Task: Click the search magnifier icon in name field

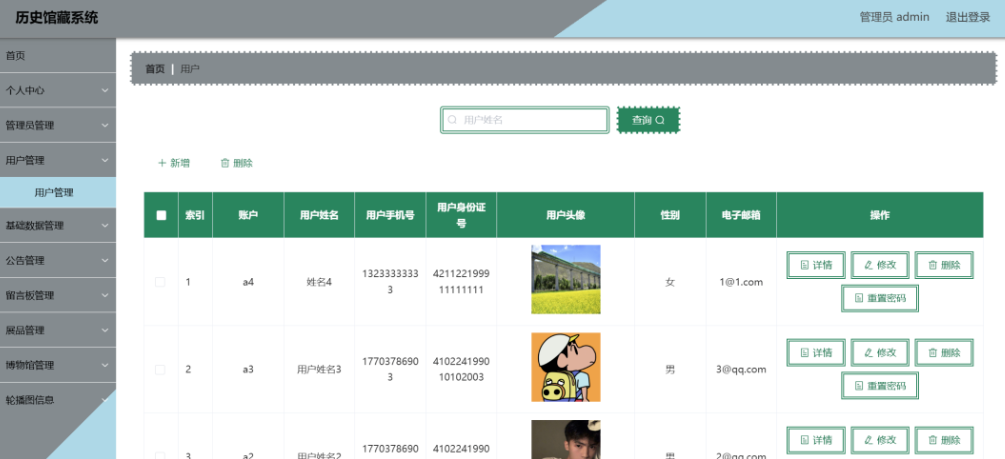Action: [x=452, y=120]
